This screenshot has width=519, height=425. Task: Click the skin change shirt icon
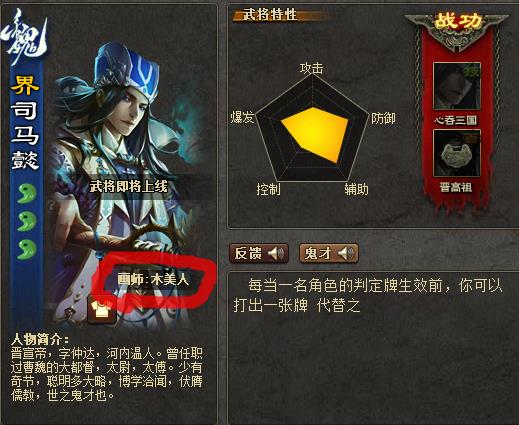click(102, 310)
